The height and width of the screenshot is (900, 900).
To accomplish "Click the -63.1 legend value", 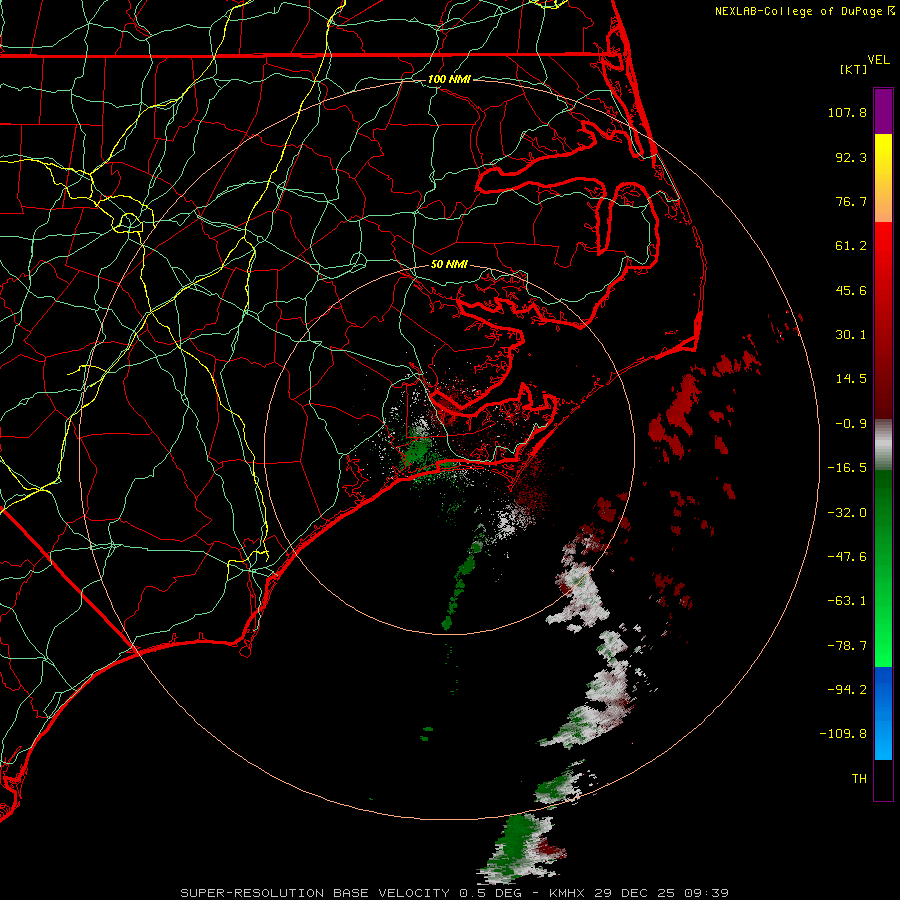I will tap(847, 601).
